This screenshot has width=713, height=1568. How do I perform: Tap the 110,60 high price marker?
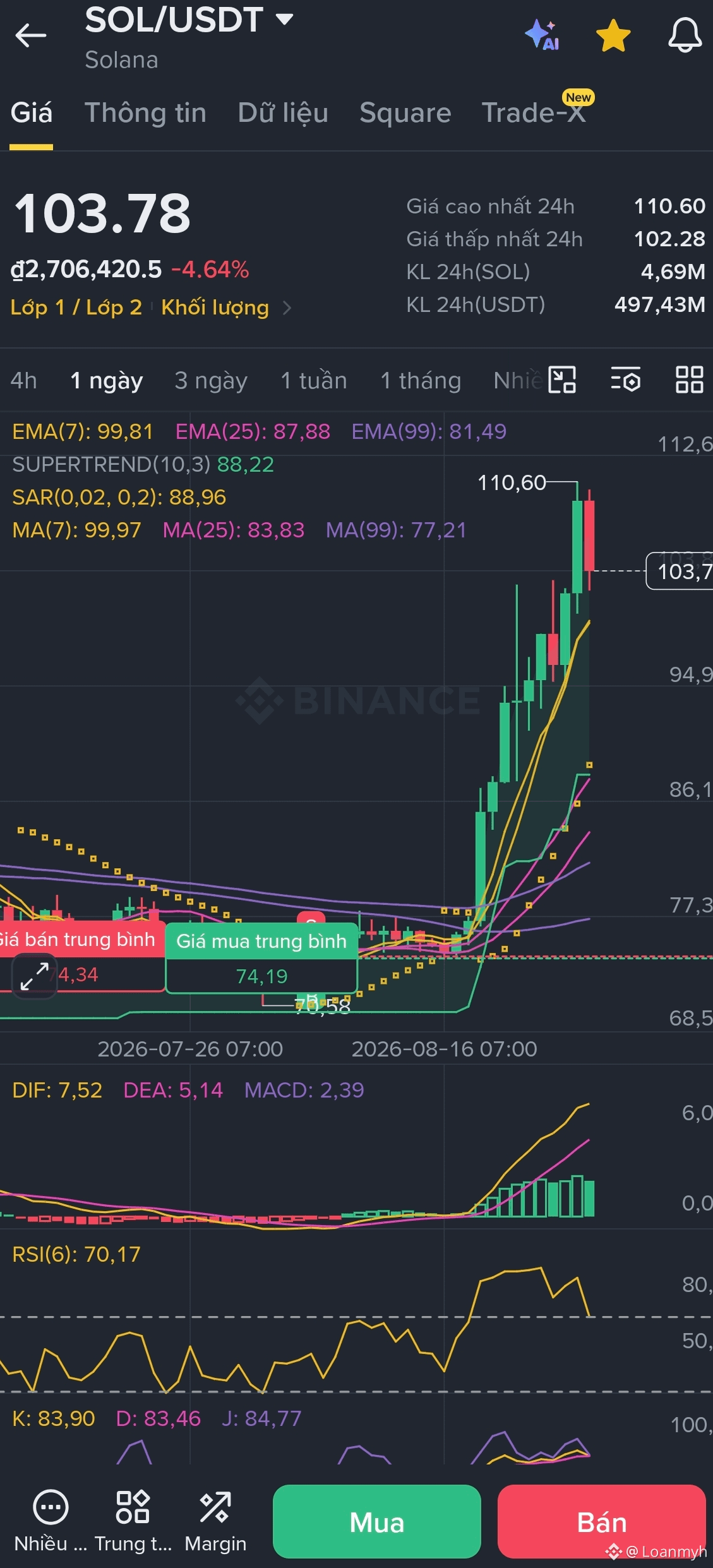[x=512, y=483]
